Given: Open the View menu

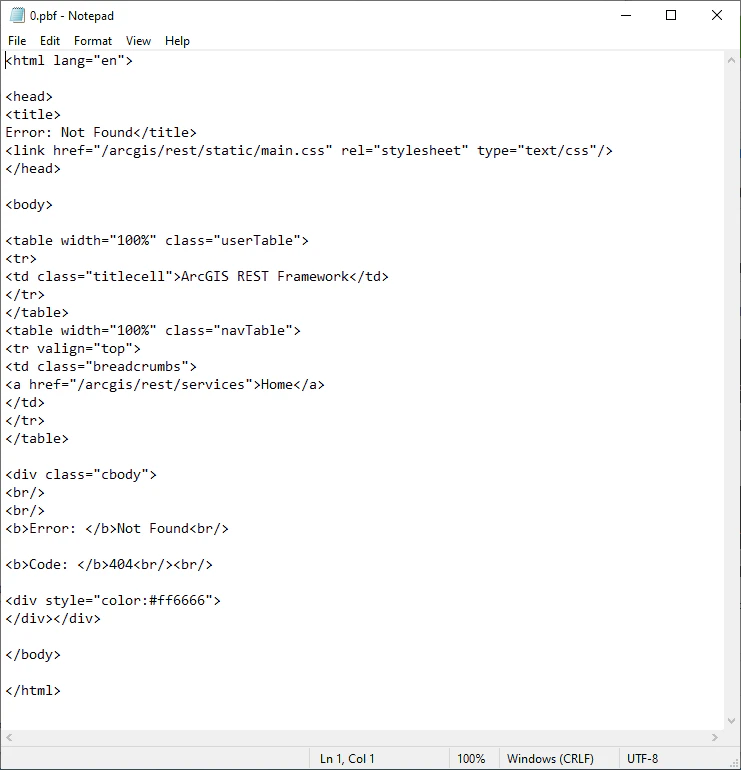Looking at the screenshot, I should tap(138, 41).
